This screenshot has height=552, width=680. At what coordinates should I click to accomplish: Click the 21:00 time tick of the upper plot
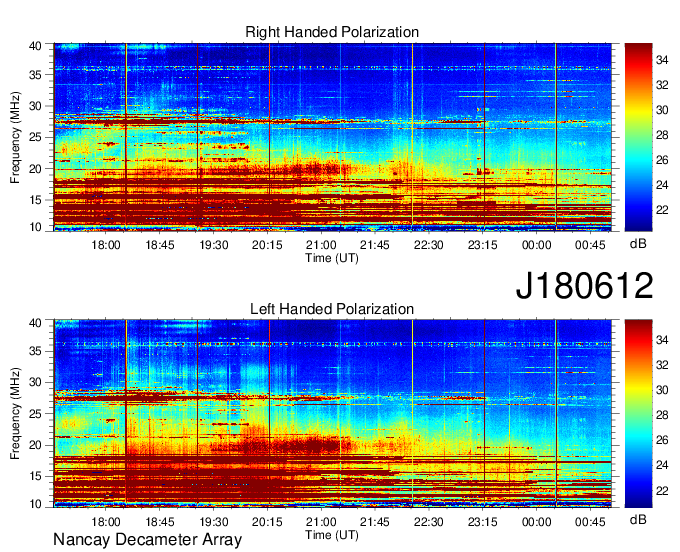pyautogui.click(x=321, y=245)
